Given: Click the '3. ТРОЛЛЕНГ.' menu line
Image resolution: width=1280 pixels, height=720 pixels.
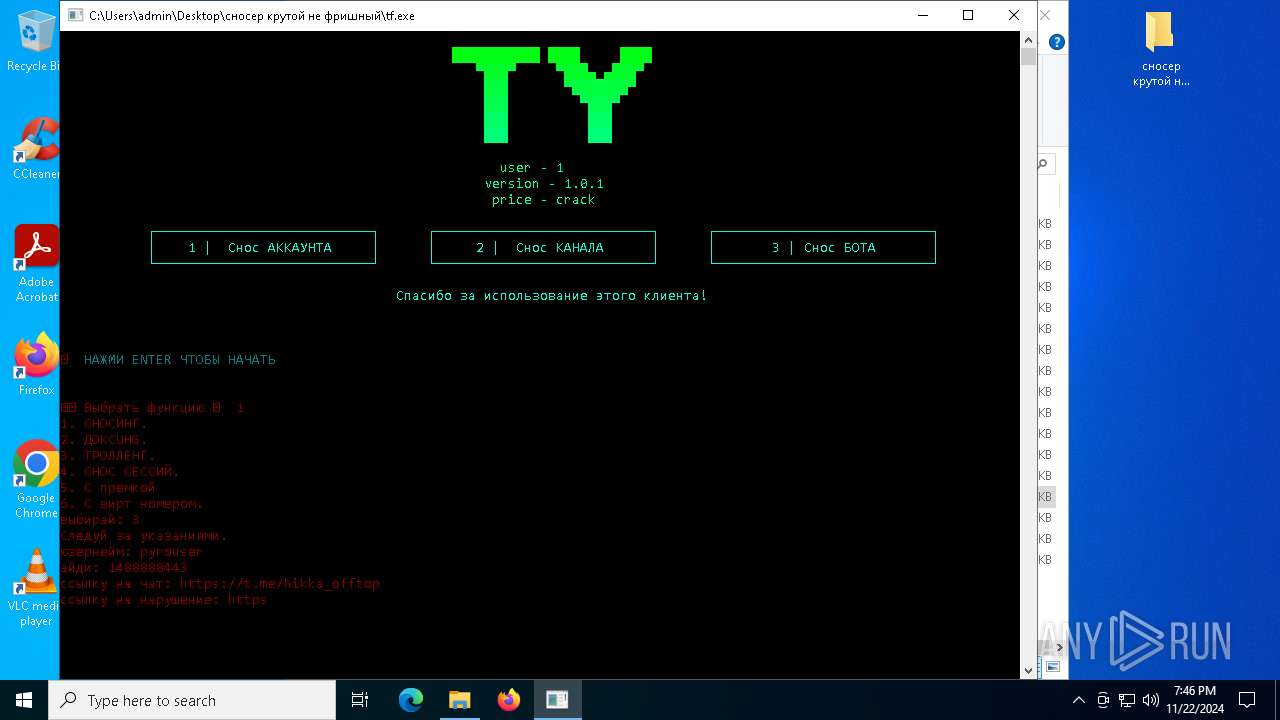Looking at the screenshot, I should [107, 456].
